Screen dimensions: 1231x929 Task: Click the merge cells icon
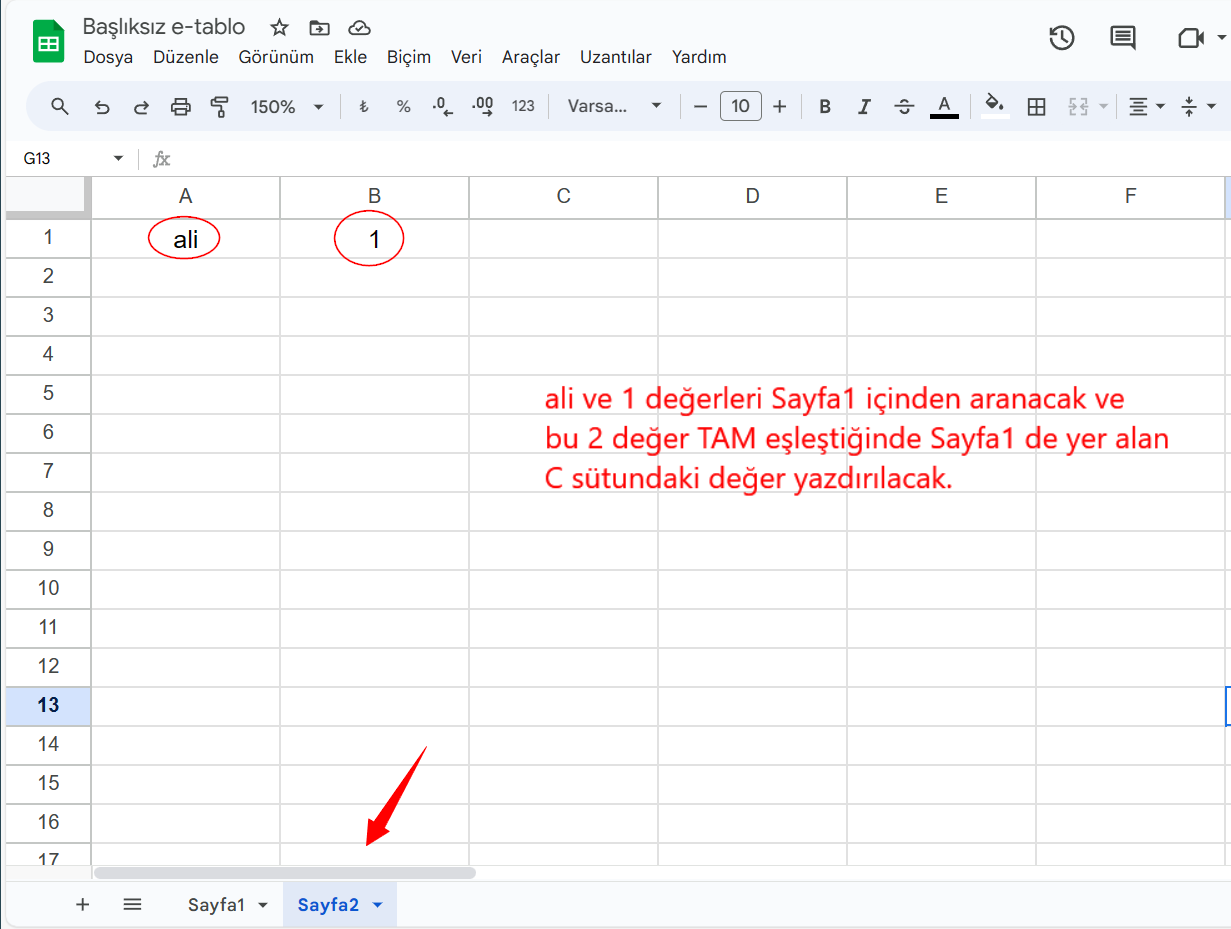point(1078,106)
